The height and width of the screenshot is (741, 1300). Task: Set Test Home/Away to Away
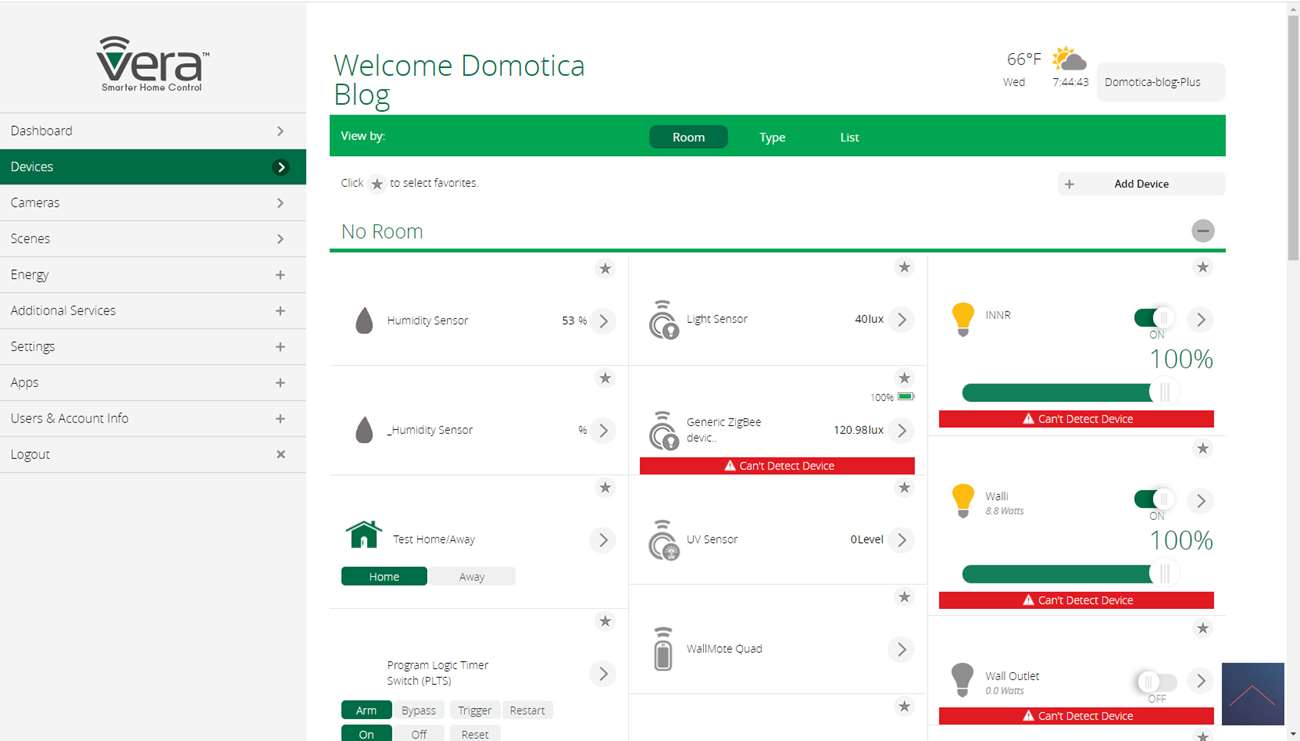[x=472, y=577]
